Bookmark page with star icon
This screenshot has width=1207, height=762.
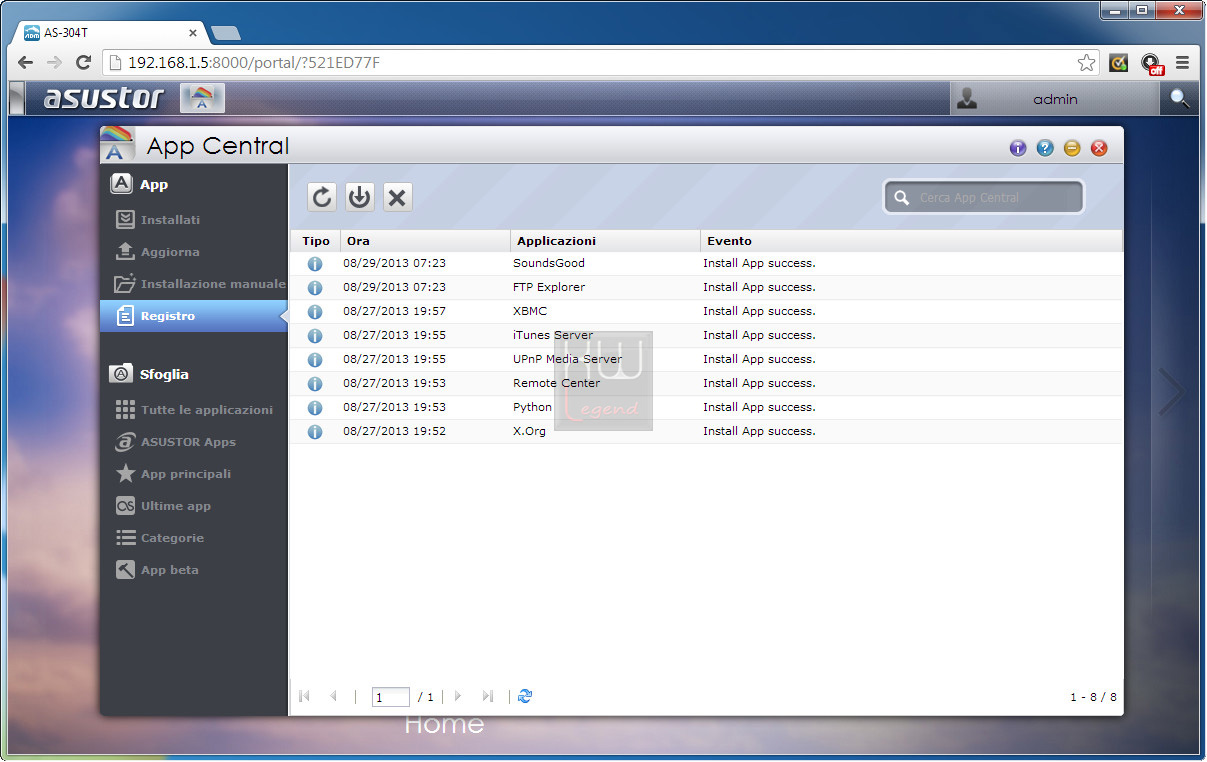(x=1086, y=63)
